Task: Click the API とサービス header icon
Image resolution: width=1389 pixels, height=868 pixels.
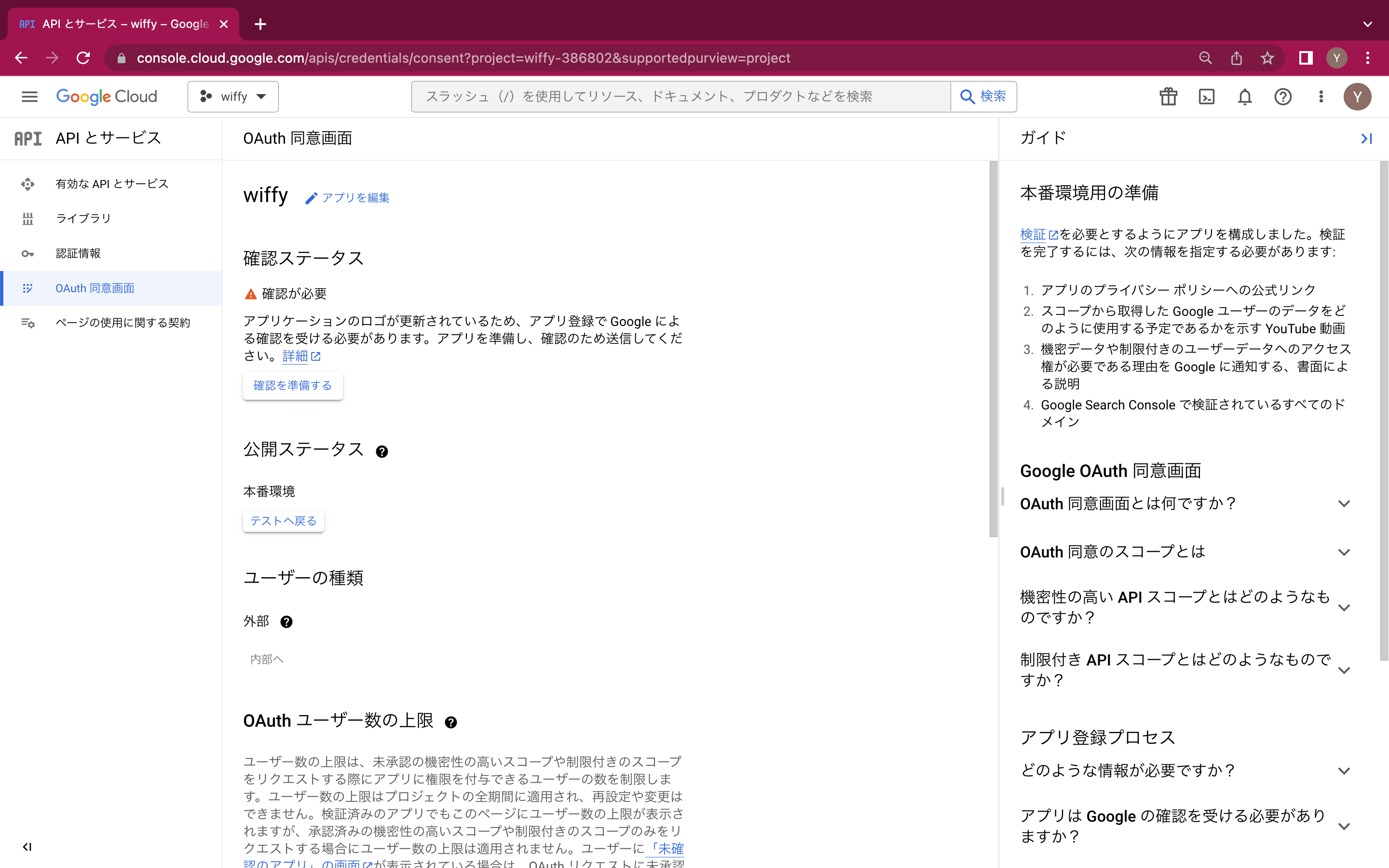Action: (x=27, y=138)
